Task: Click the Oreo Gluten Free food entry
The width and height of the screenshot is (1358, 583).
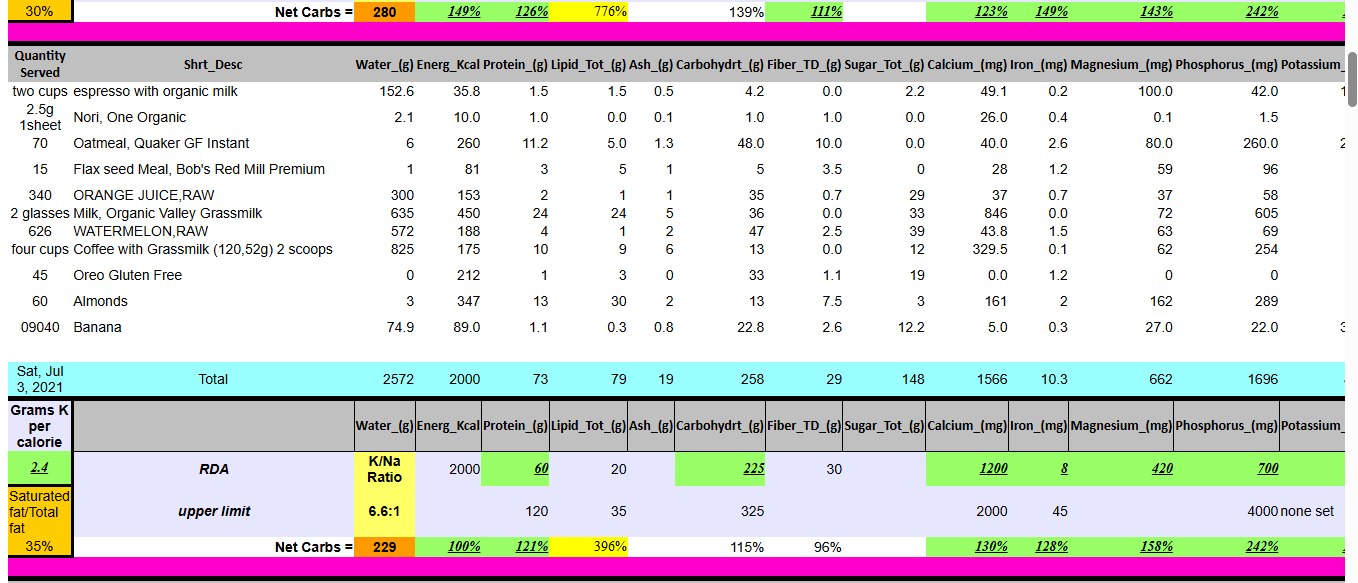Action: 127,275
